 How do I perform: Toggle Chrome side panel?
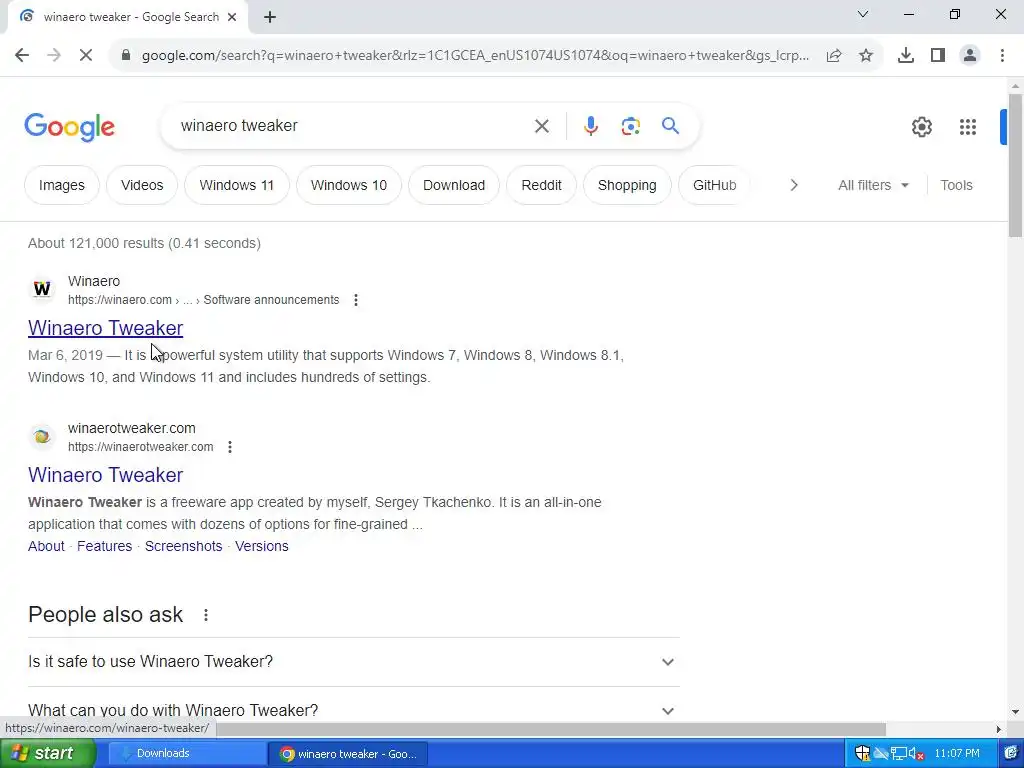[x=938, y=56]
